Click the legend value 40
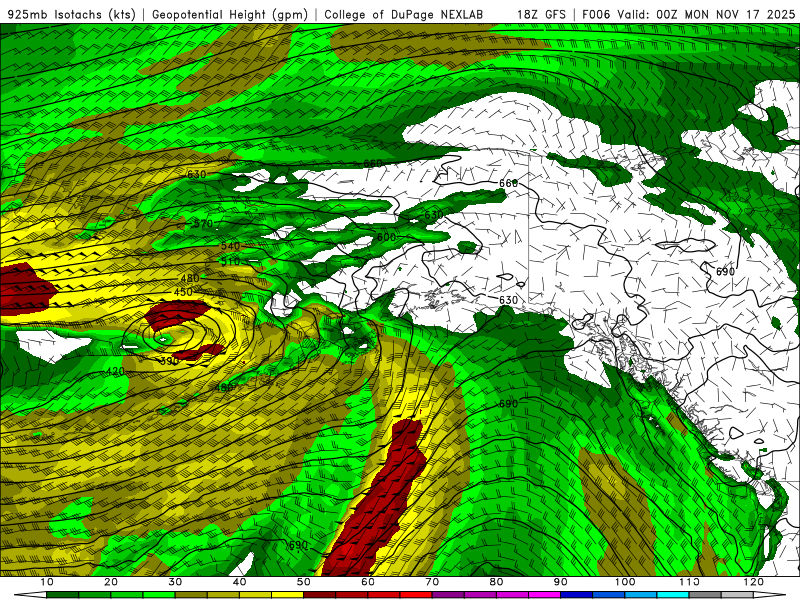Screen dimensions: 800x600 click(239, 582)
